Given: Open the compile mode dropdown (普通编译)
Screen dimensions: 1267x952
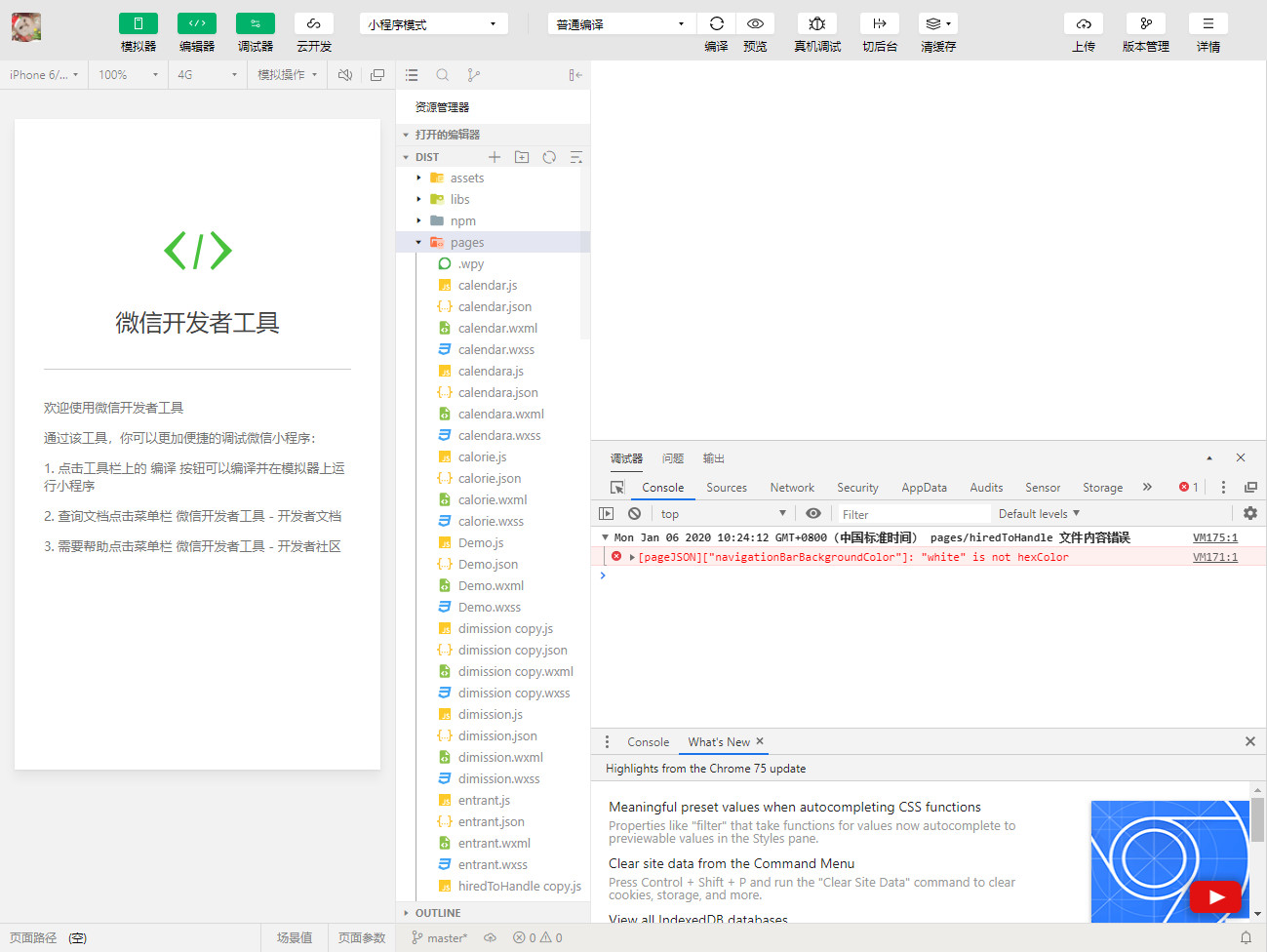Looking at the screenshot, I should coord(621,23).
